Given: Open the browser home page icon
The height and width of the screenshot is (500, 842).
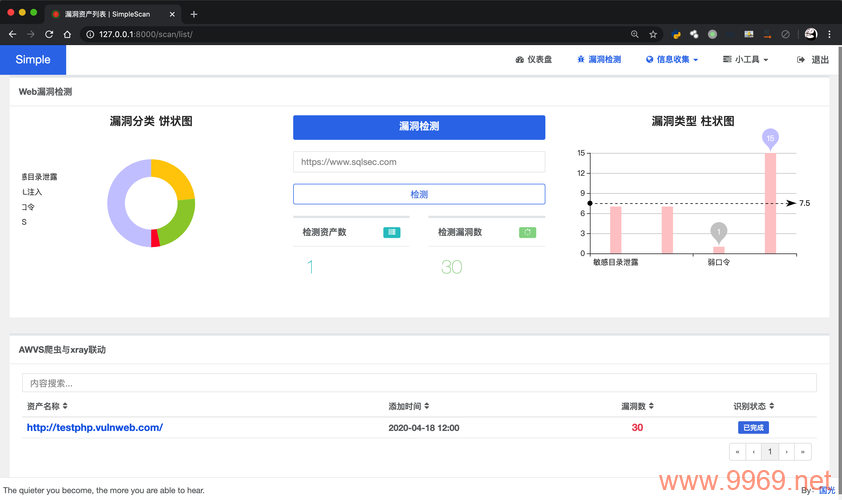Looking at the screenshot, I should tap(67, 34).
